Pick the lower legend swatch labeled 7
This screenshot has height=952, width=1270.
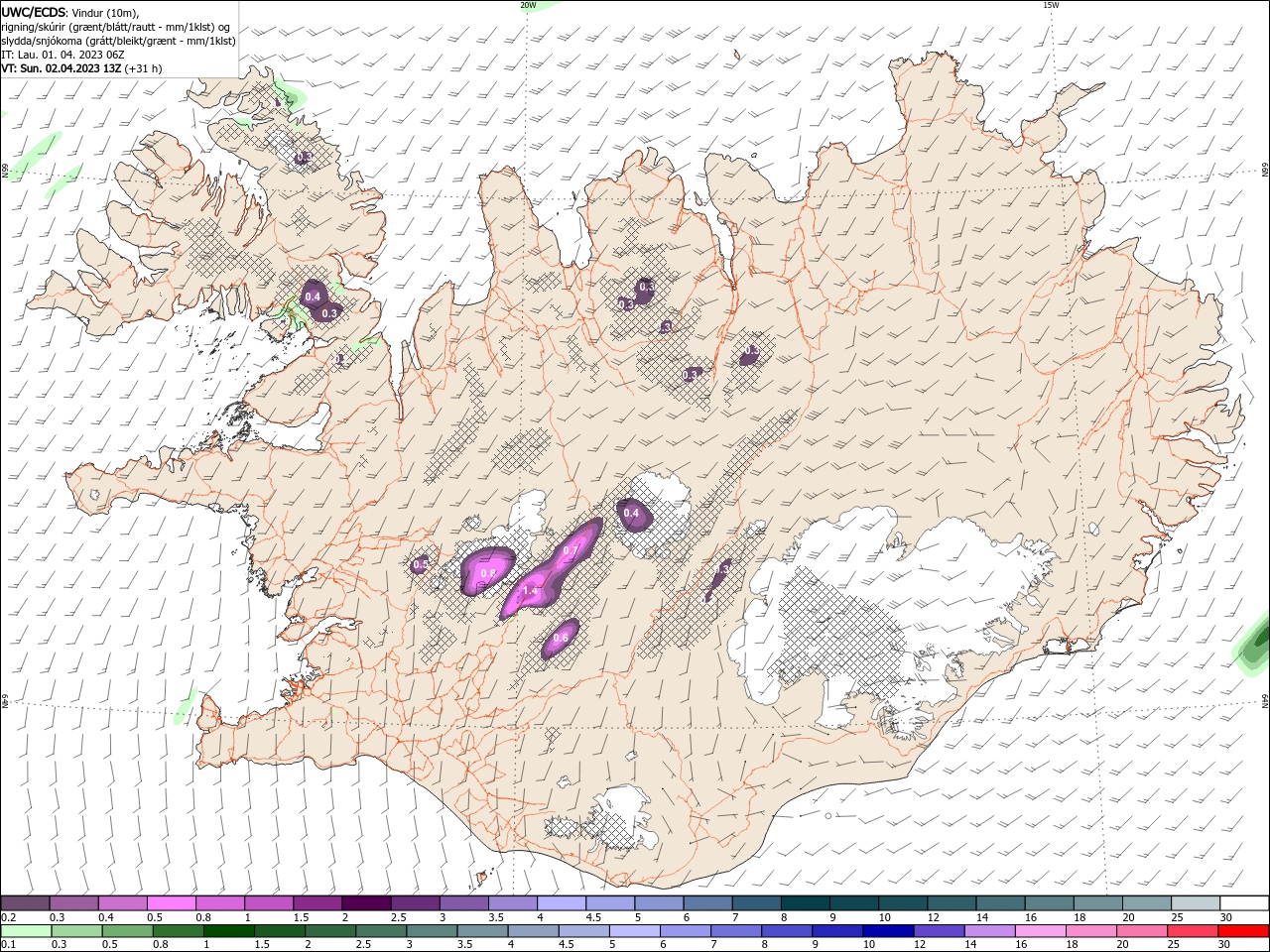point(737,931)
